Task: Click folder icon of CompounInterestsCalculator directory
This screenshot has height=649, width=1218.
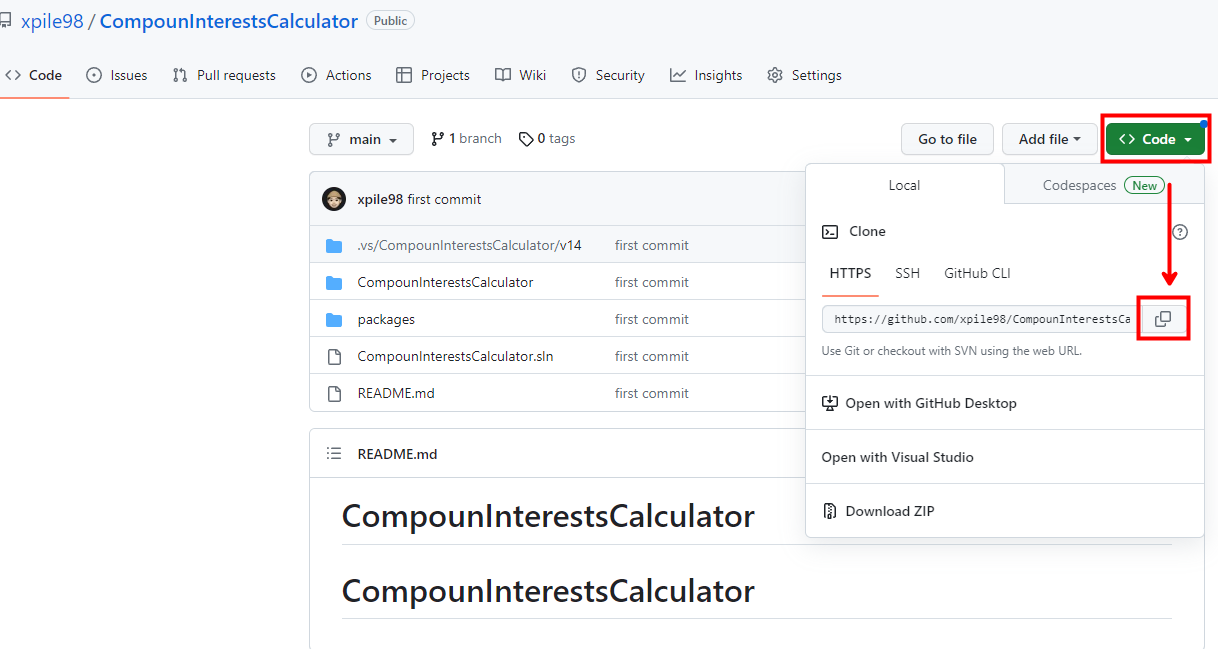Action: point(334,283)
